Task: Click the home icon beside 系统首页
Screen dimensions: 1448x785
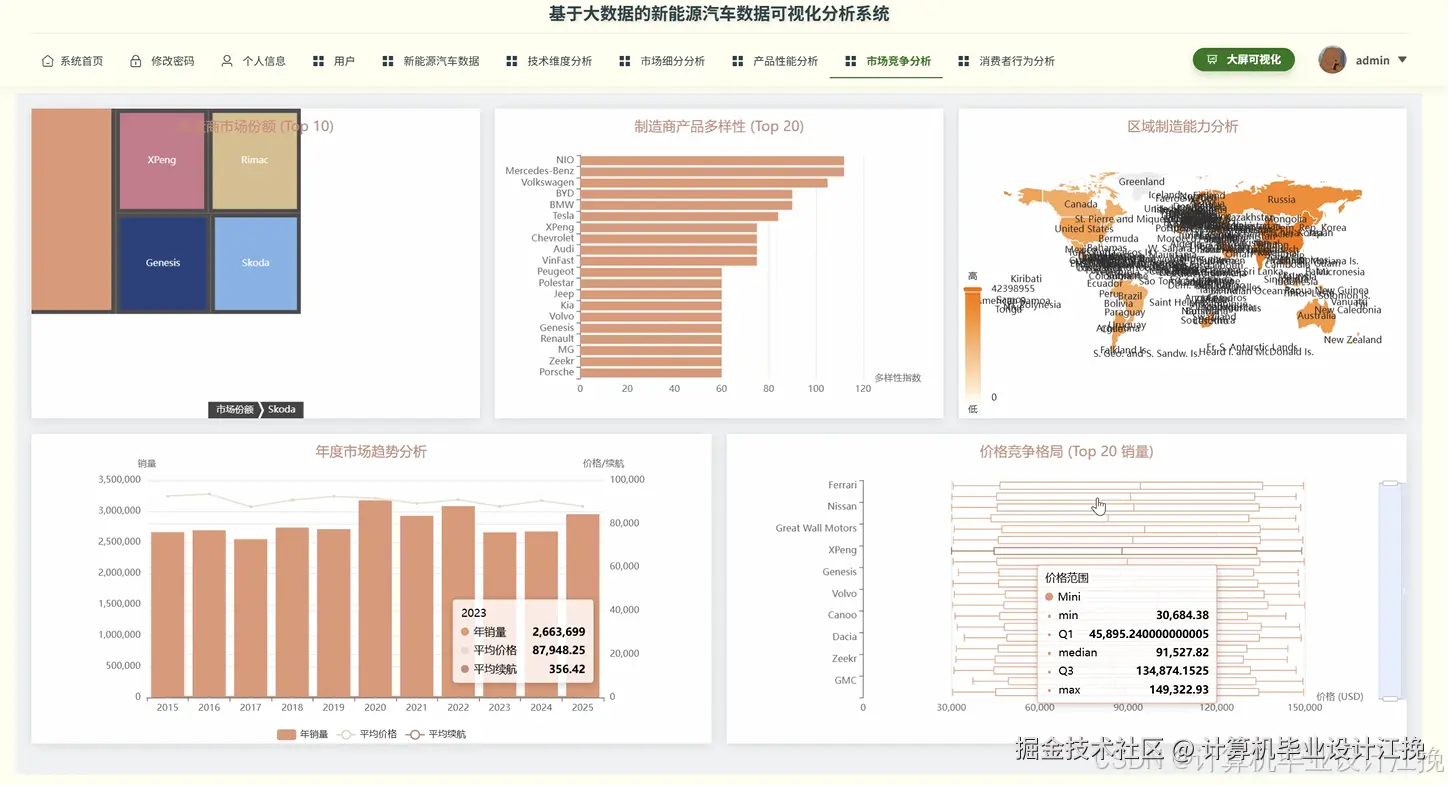Action: point(47,61)
